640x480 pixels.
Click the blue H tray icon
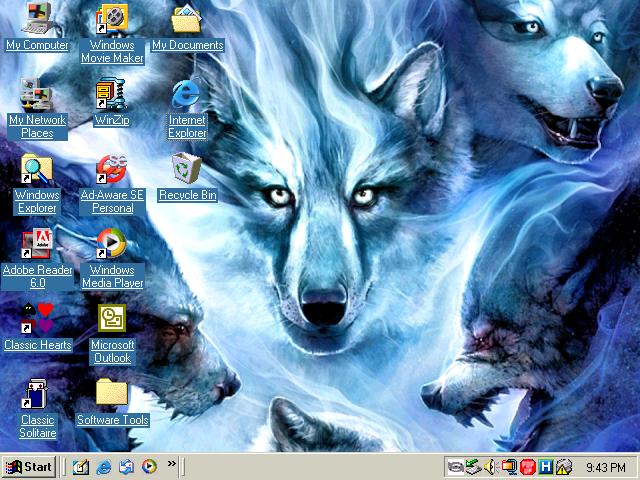click(x=546, y=467)
